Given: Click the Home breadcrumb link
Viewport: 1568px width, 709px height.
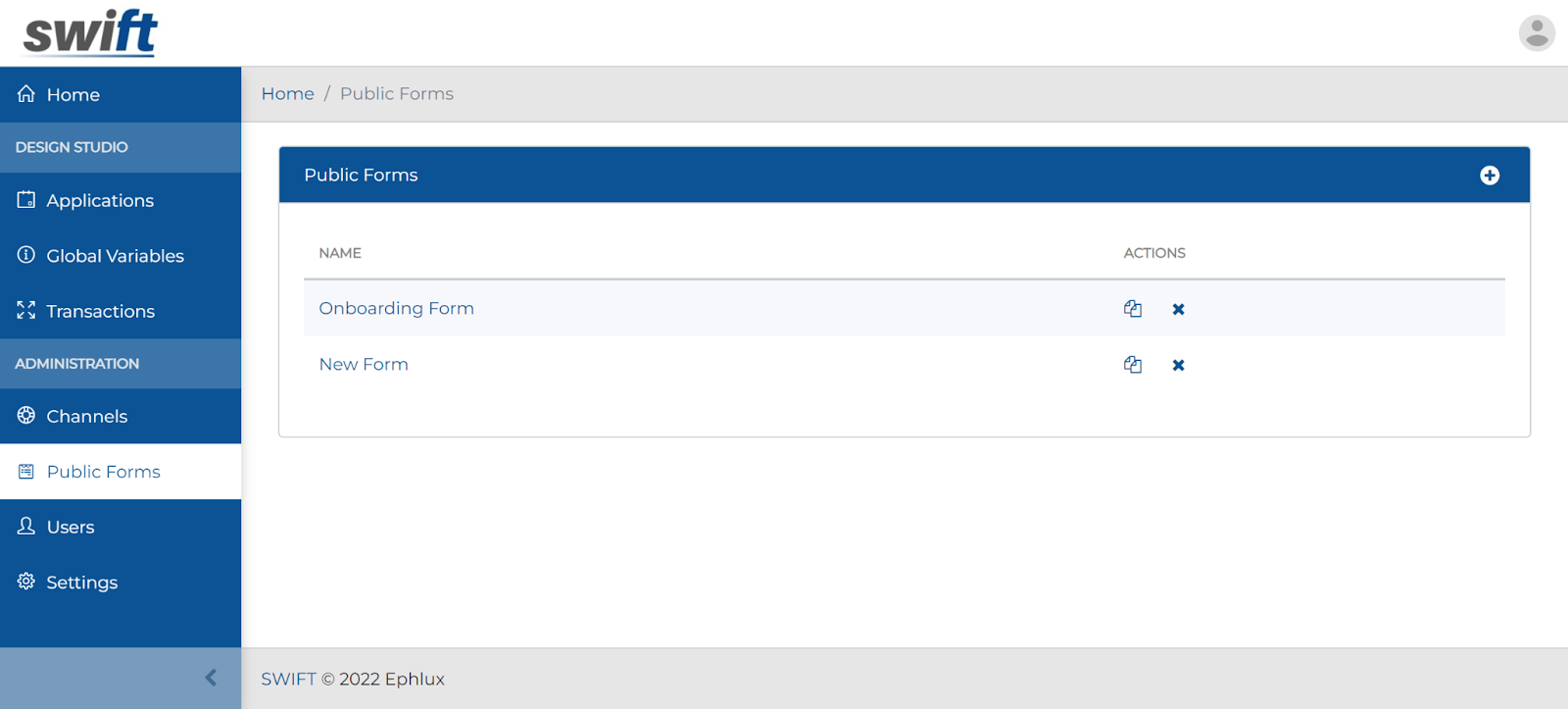Looking at the screenshot, I should coord(287,94).
